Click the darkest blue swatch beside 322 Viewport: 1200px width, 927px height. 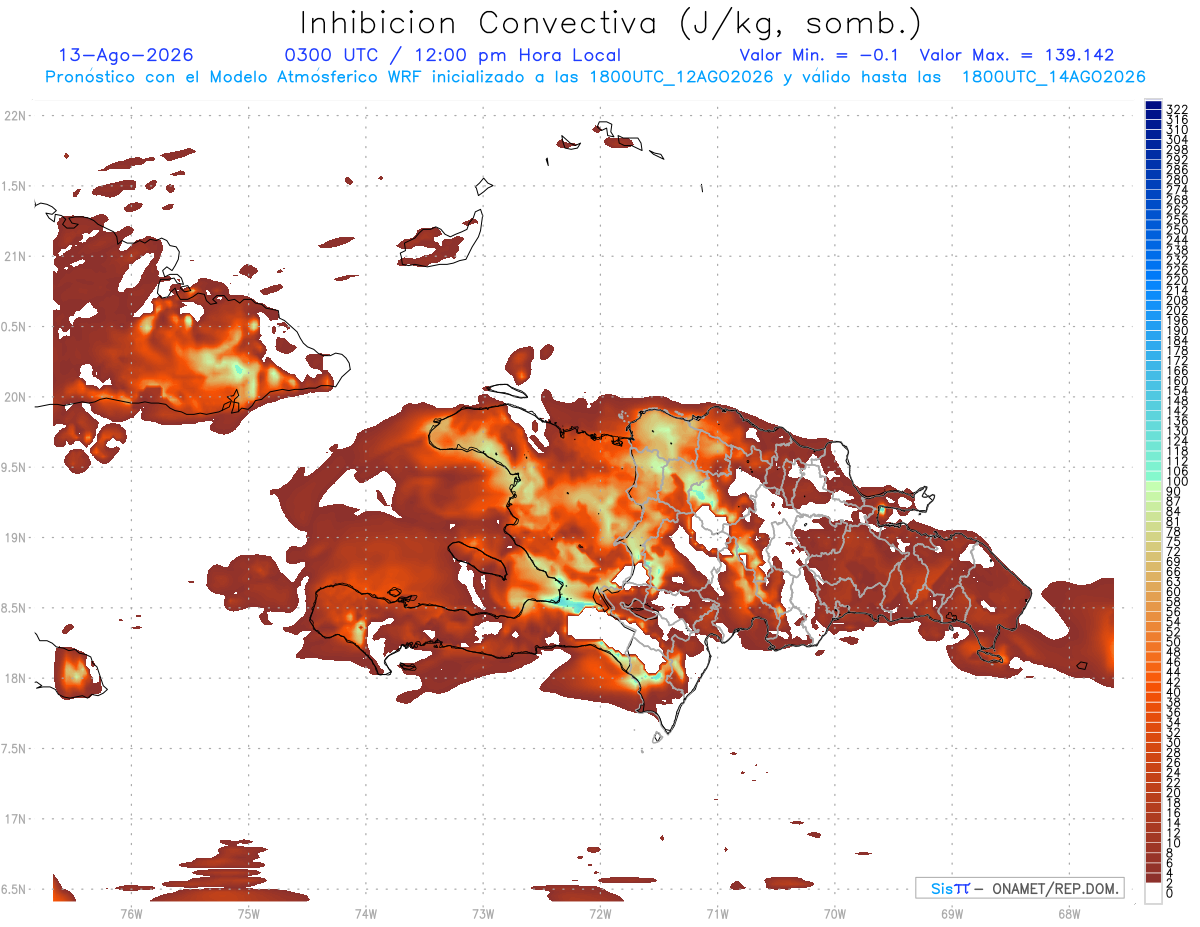(1153, 105)
